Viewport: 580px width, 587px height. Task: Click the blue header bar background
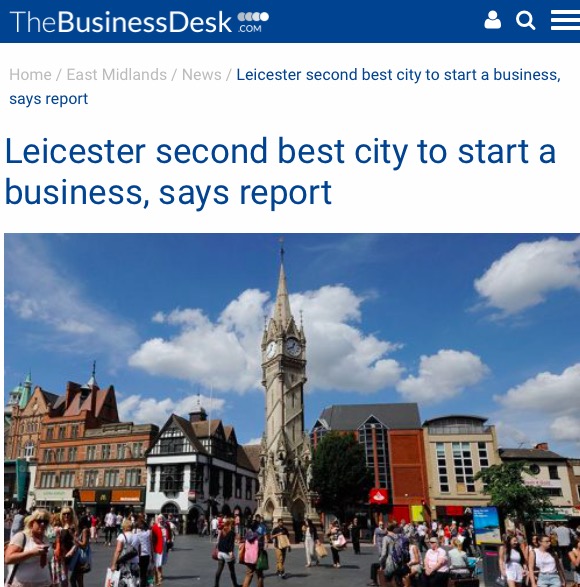click(374, 21)
